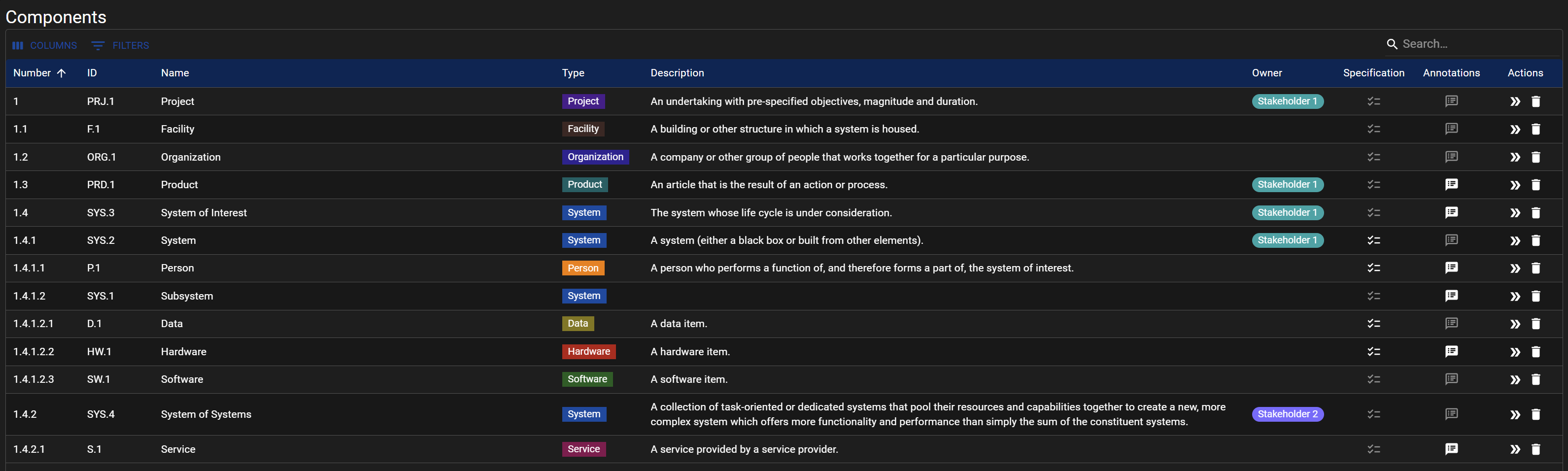The width and height of the screenshot is (1568, 471).
Task: Click the red Hardware type tag
Action: (588, 351)
